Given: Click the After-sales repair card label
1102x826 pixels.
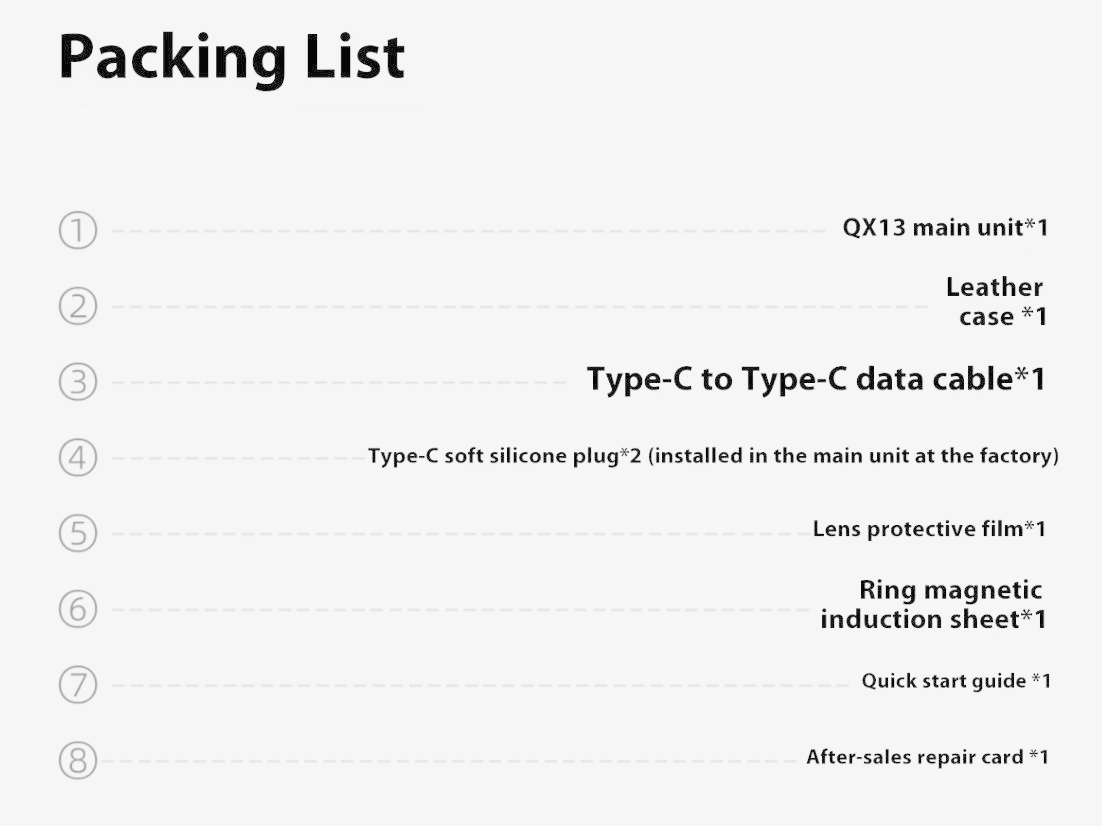Looking at the screenshot, I should (927, 757).
